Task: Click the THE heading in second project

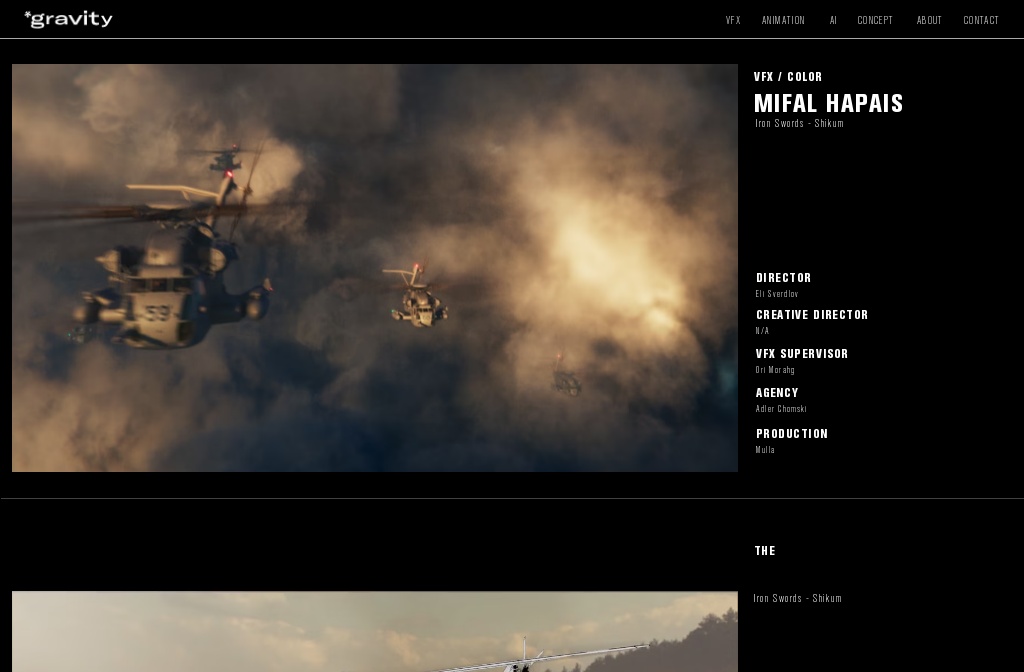Action: pyautogui.click(x=765, y=551)
